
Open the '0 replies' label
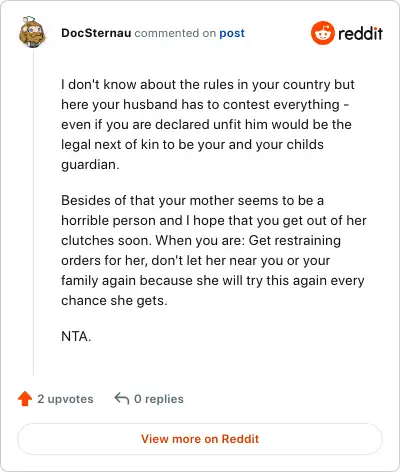pos(159,399)
